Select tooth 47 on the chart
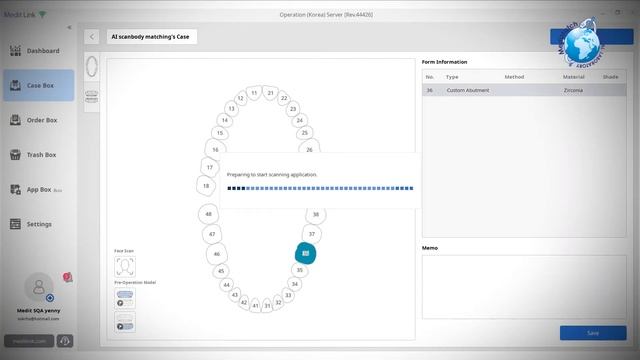Screen dimensions: 640x360 212,234
